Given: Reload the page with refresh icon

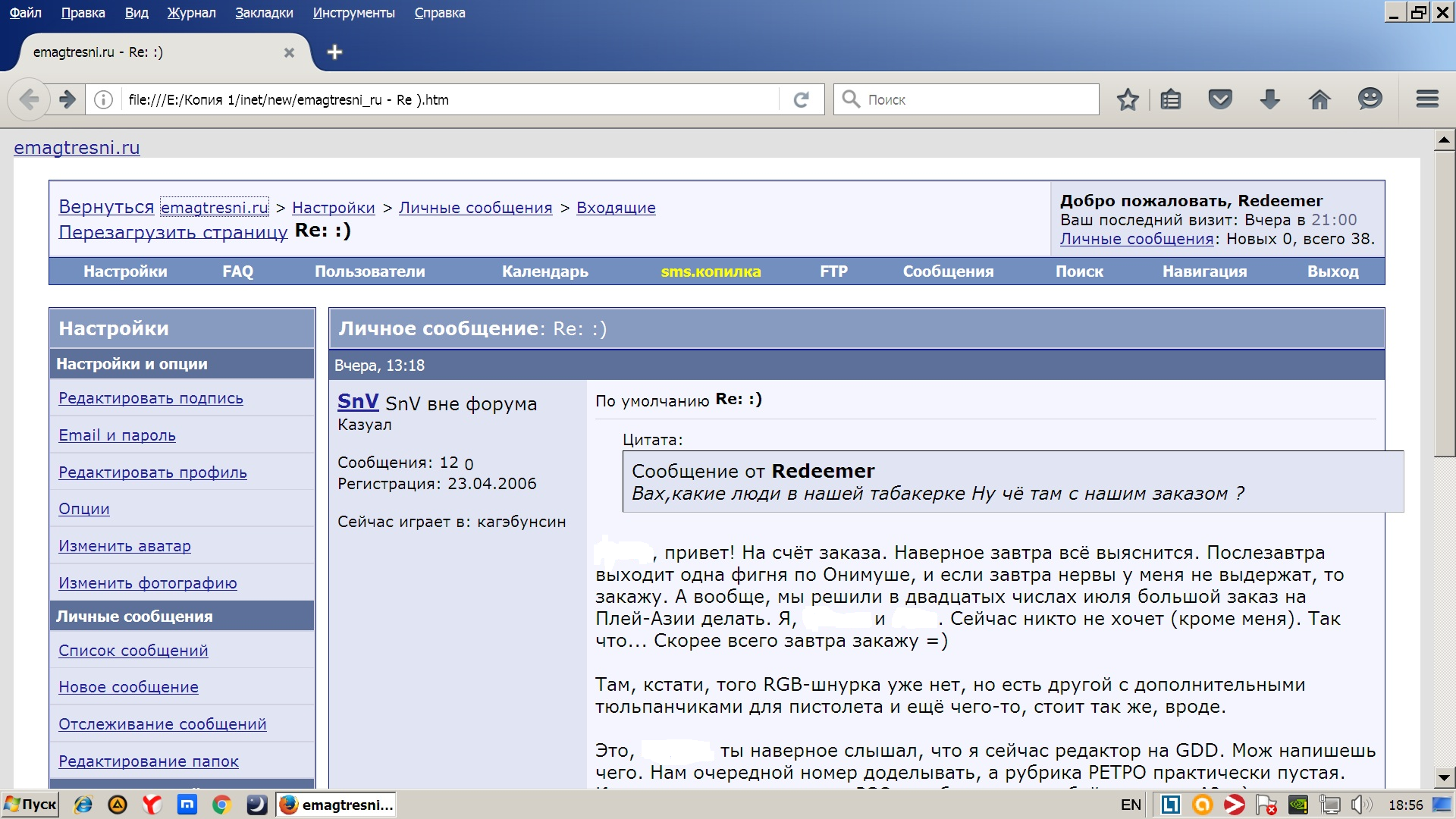Looking at the screenshot, I should click(x=802, y=99).
